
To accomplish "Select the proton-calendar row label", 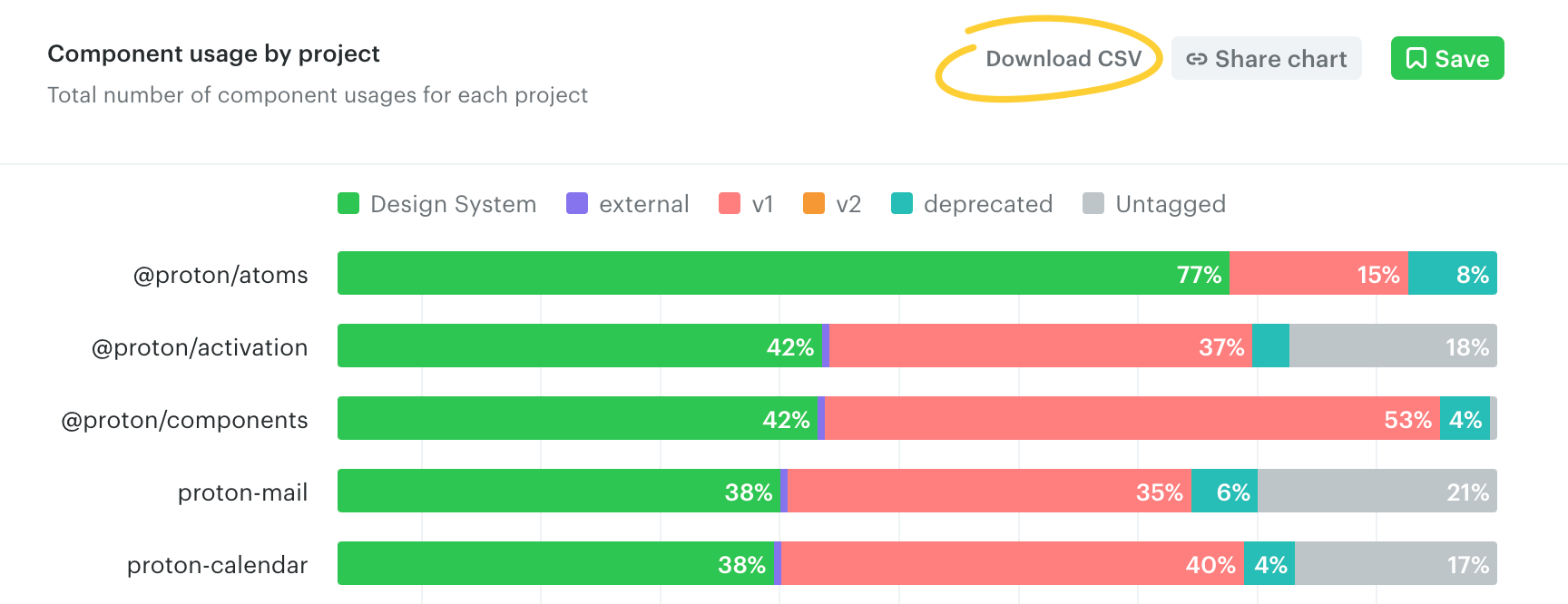I will [217, 565].
